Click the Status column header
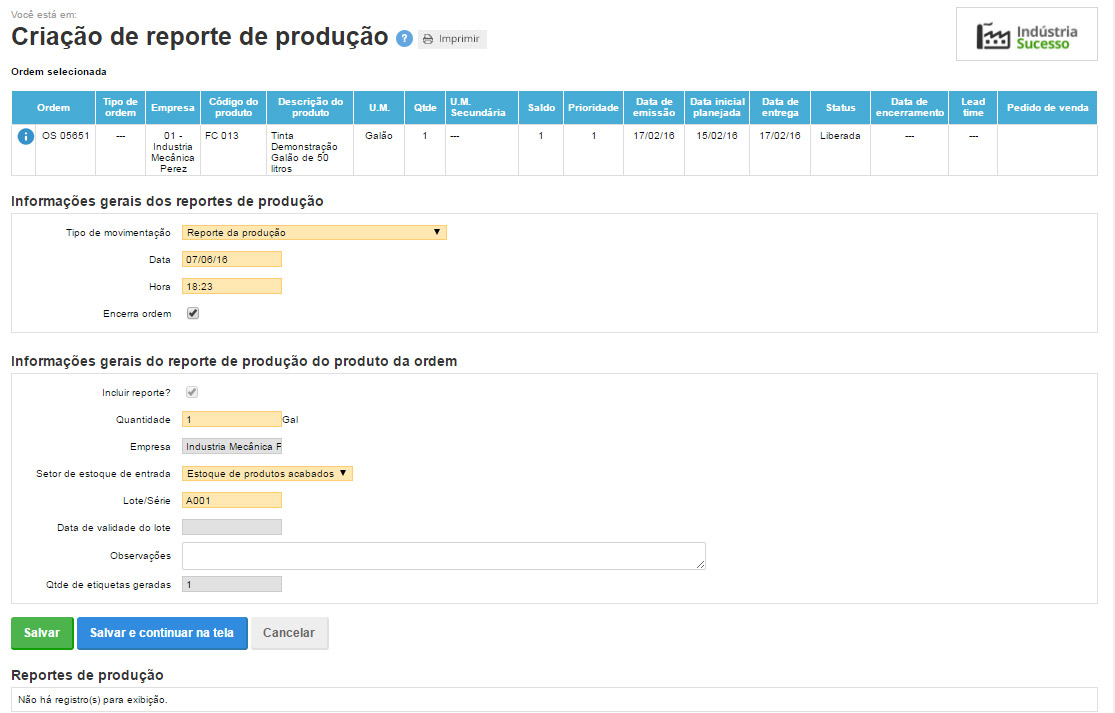 (x=839, y=107)
